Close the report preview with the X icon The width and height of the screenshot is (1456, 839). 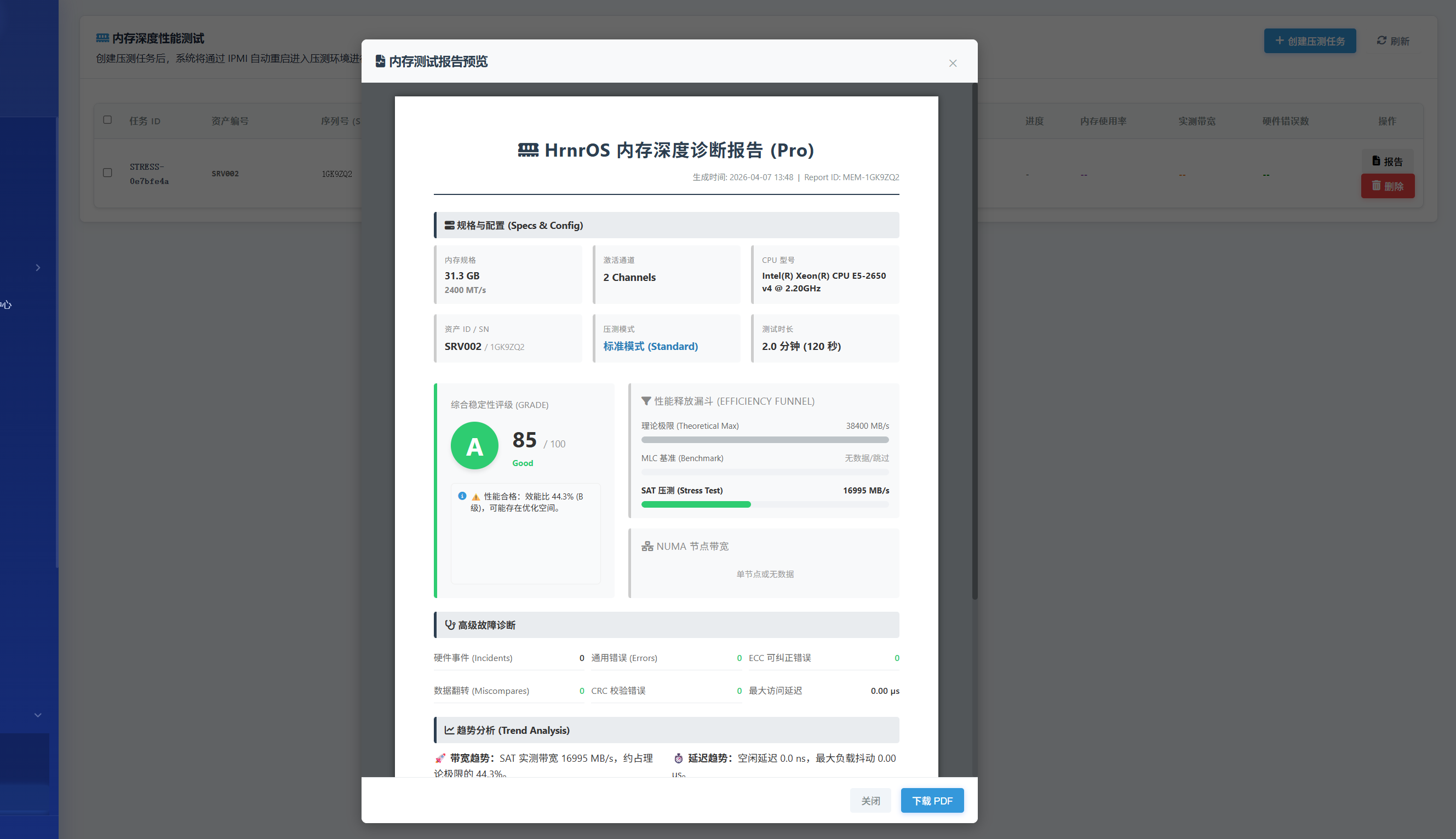(x=953, y=63)
